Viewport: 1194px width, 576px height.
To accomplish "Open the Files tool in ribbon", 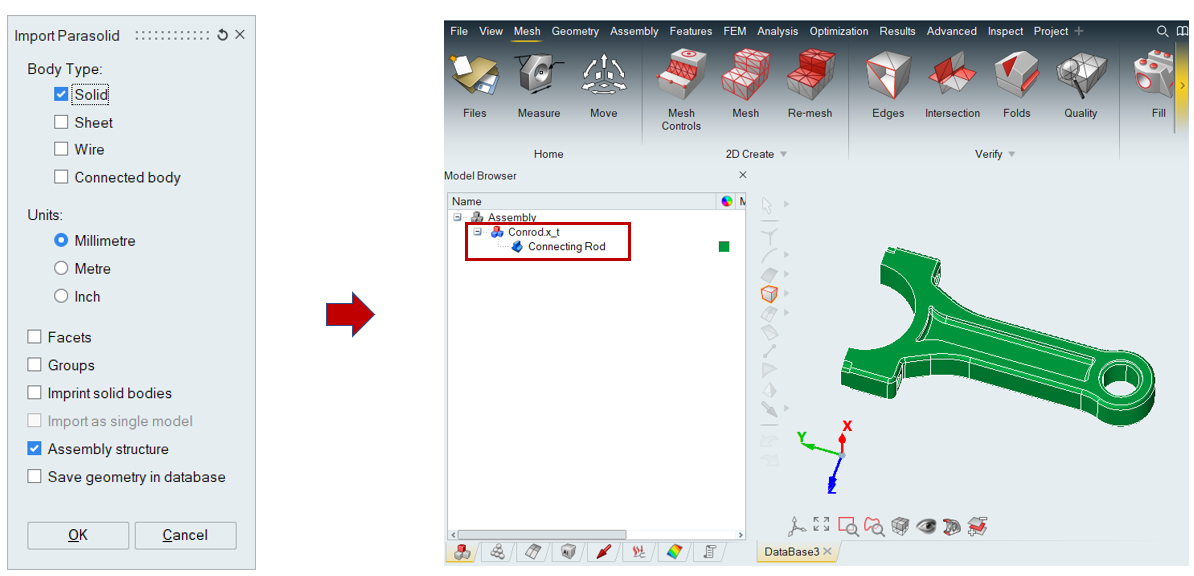I will click(474, 78).
